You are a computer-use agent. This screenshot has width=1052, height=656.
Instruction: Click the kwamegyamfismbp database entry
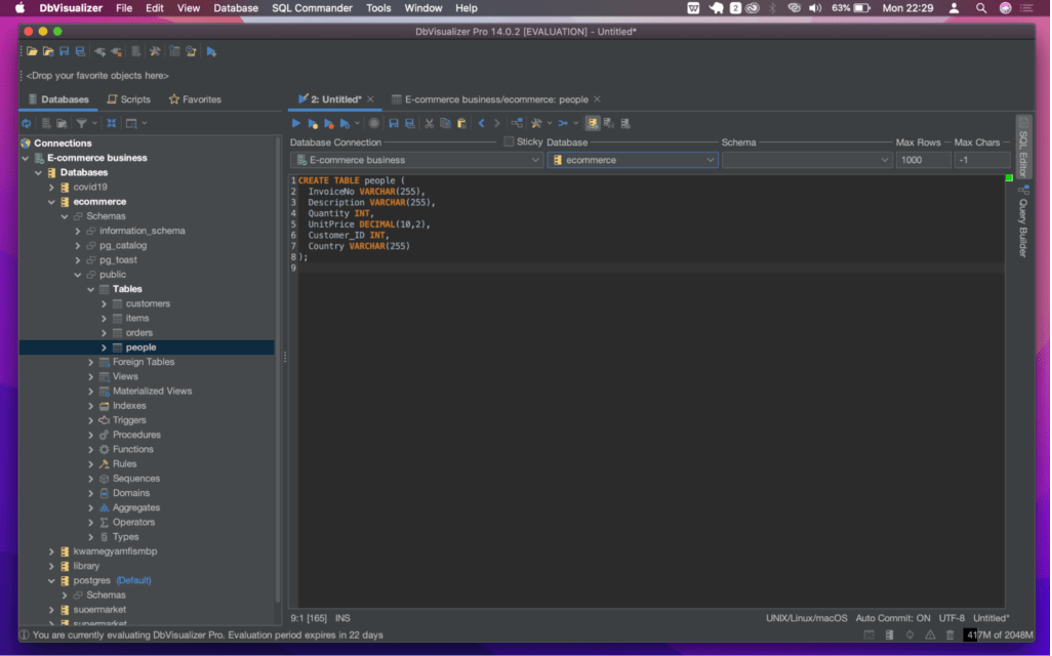pos(115,551)
